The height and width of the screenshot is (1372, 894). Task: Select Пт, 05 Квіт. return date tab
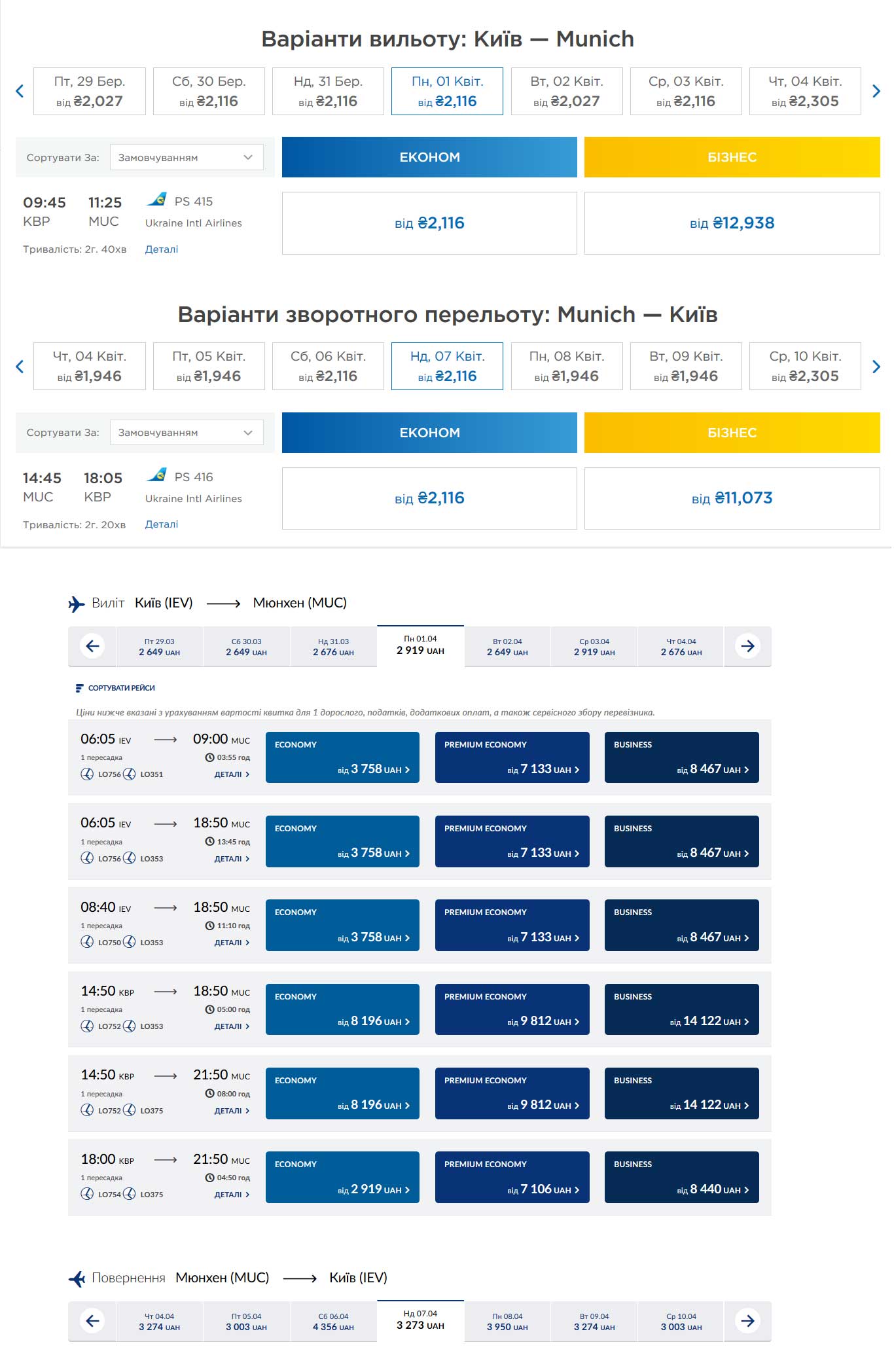coord(209,367)
